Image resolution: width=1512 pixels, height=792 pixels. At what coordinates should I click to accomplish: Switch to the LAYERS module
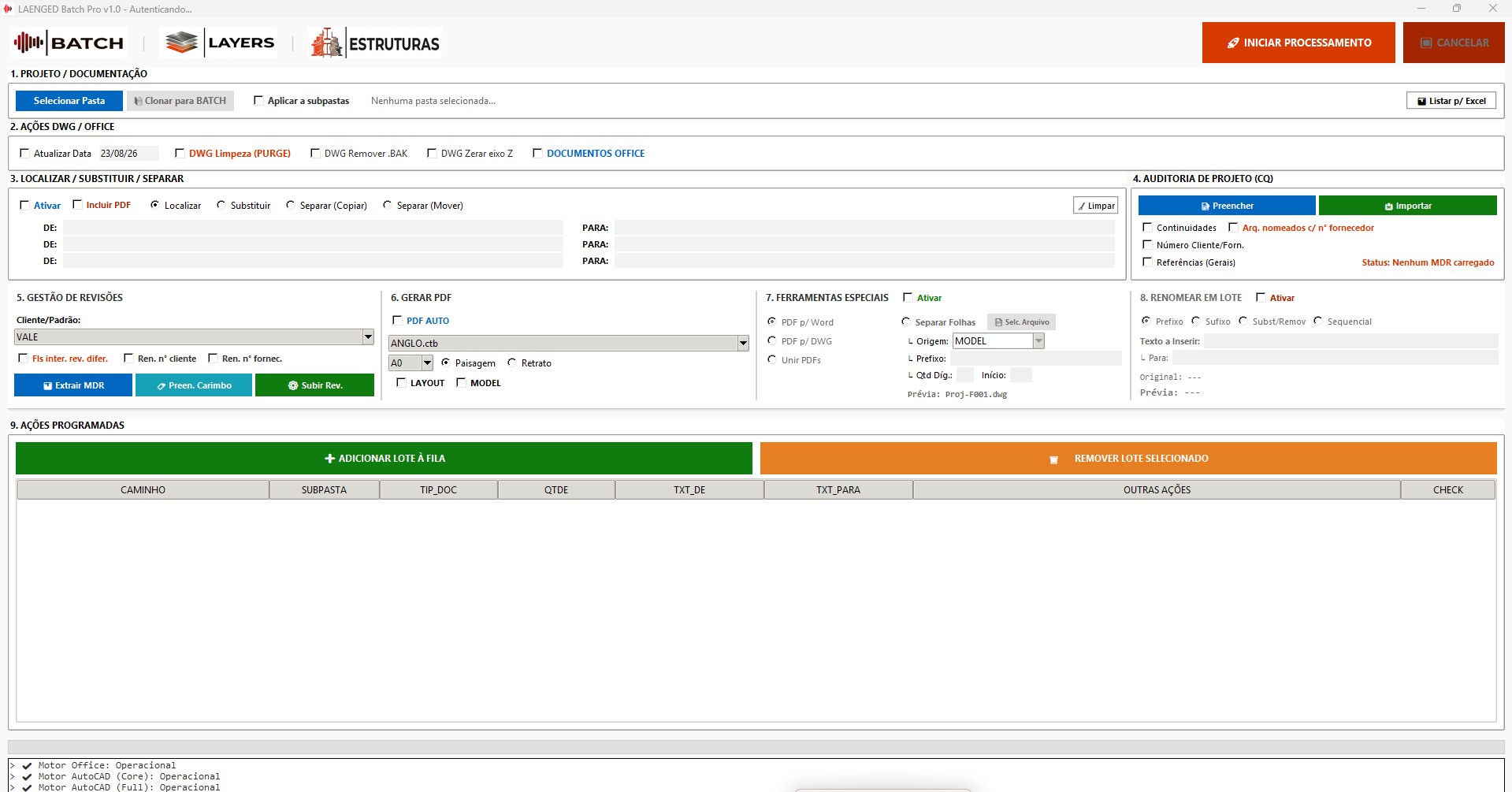pos(220,43)
